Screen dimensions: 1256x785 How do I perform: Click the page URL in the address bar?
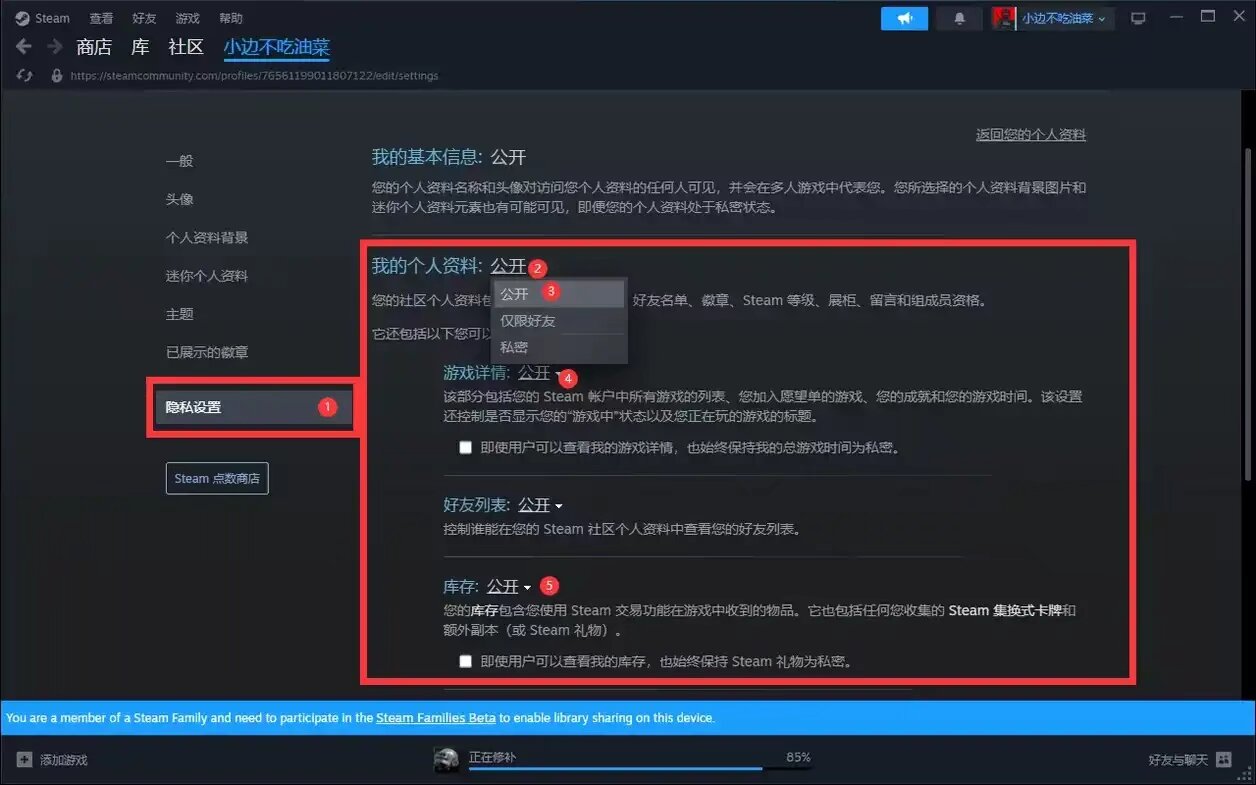254,76
